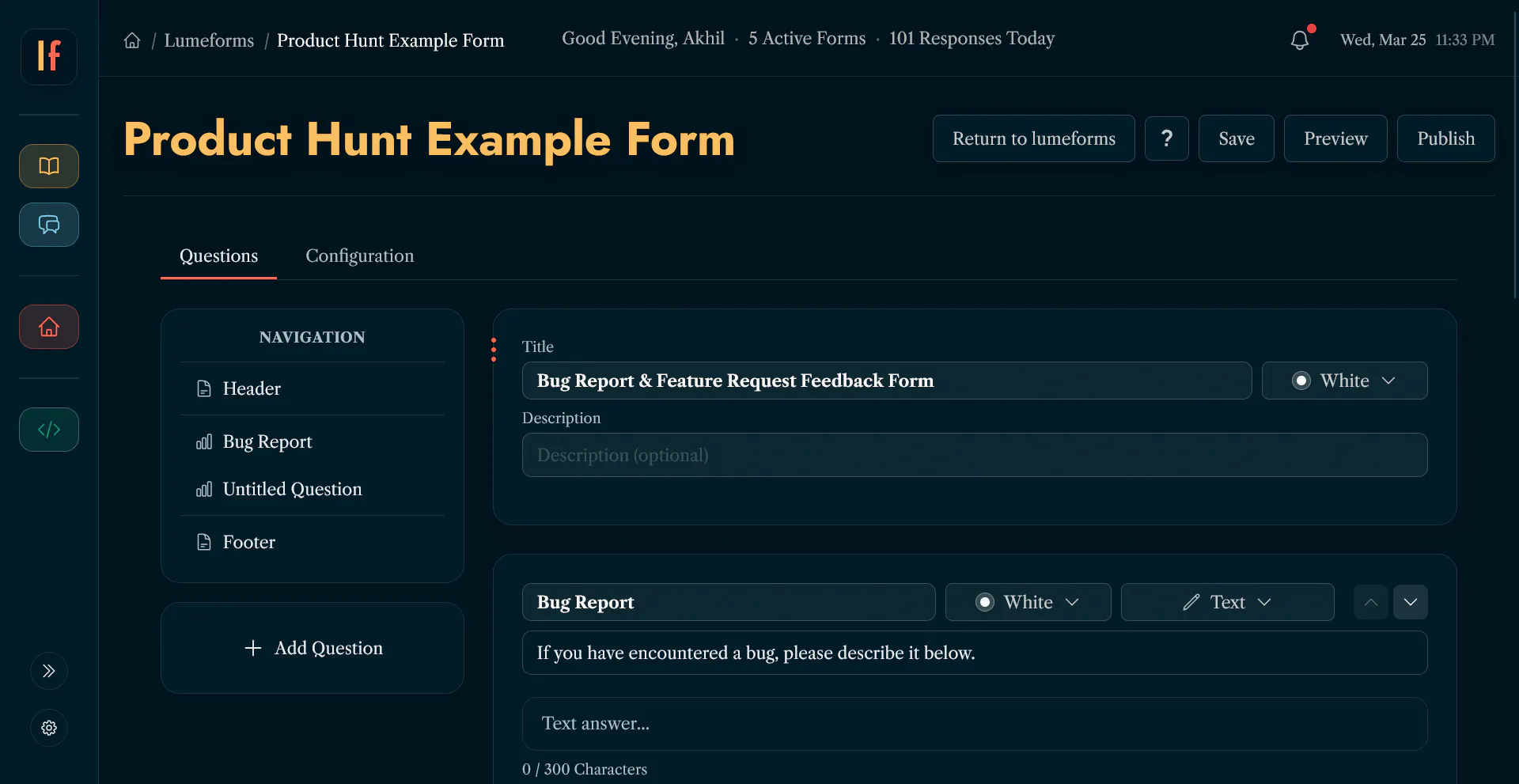Screen dimensions: 1519x784
Task: Click the plus icon for Add Question
Action: coord(253,648)
